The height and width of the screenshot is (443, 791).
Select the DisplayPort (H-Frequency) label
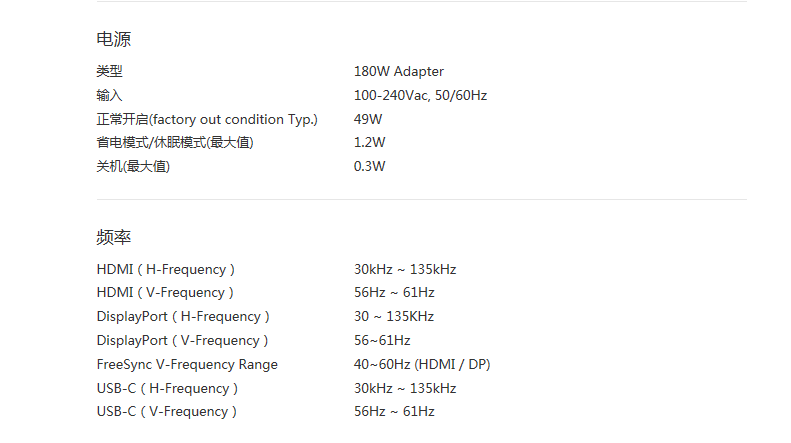pos(183,317)
